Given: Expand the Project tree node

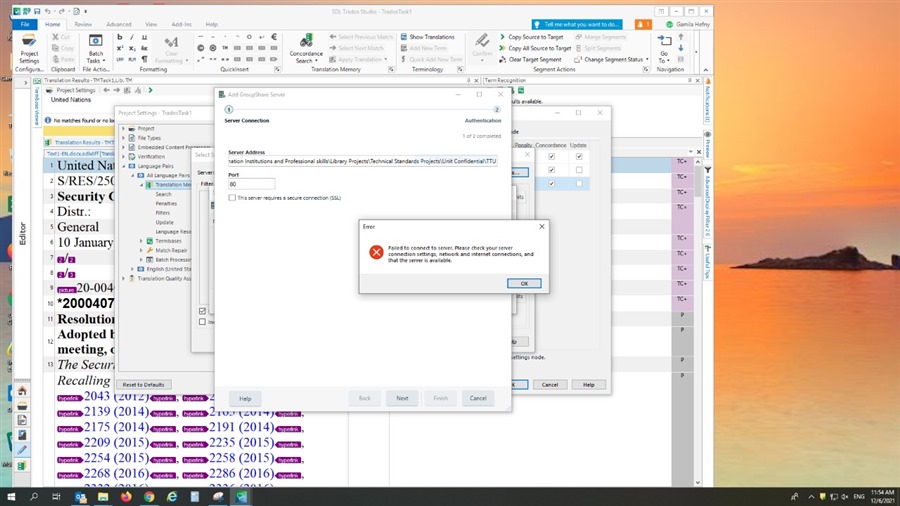Looking at the screenshot, I should (123, 129).
